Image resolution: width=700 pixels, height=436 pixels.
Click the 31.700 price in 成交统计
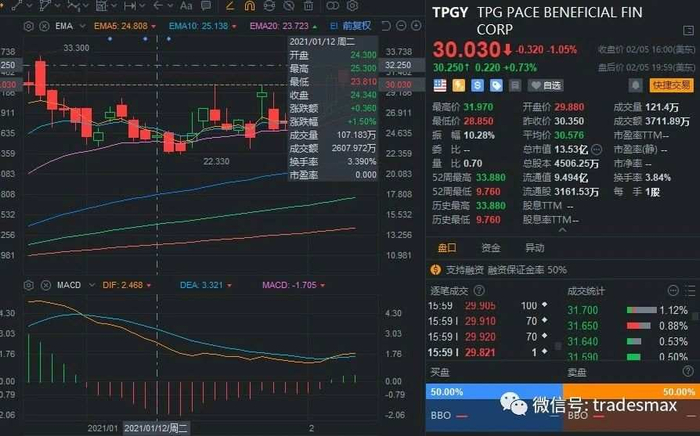coord(582,310)
